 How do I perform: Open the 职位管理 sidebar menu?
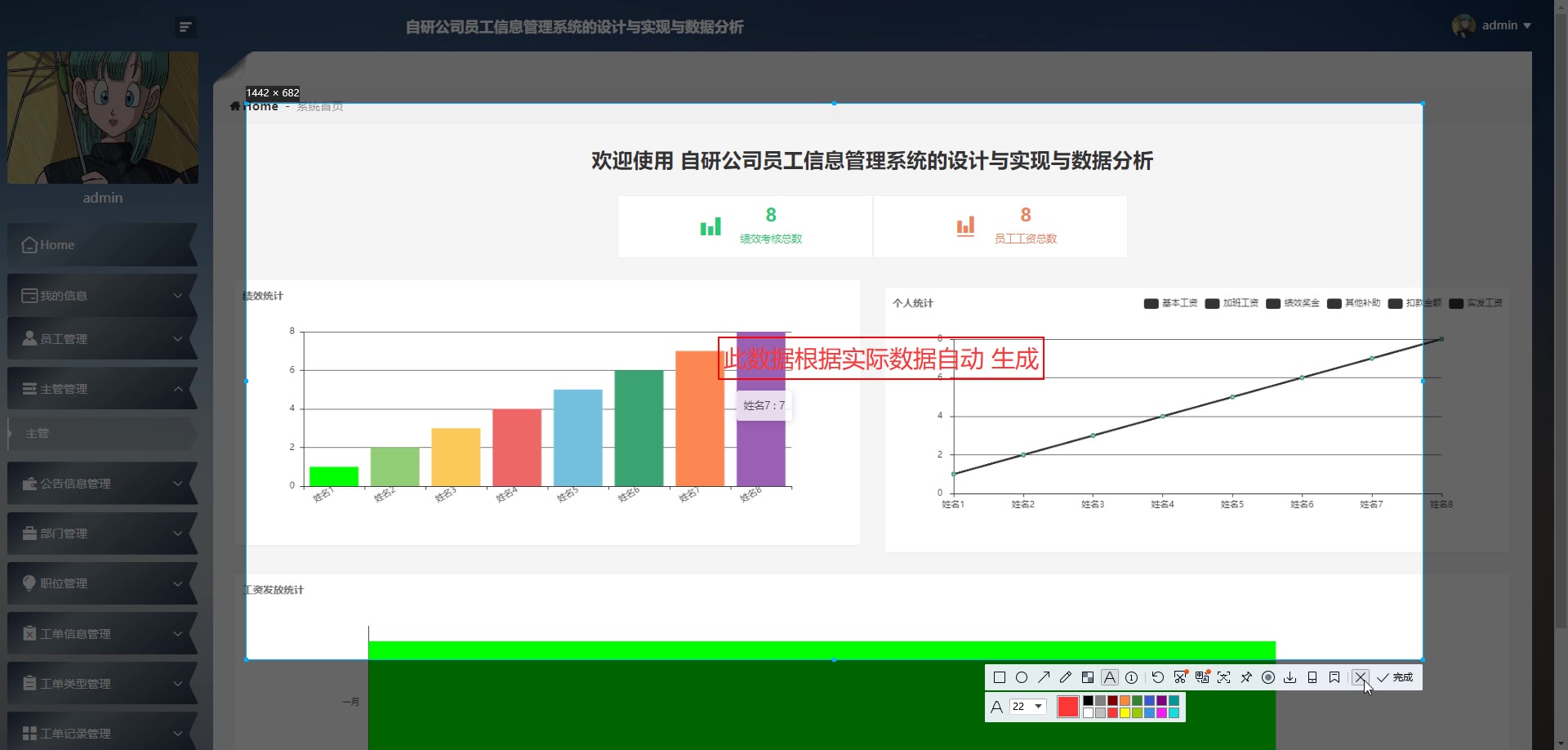[x=102, y=583]
